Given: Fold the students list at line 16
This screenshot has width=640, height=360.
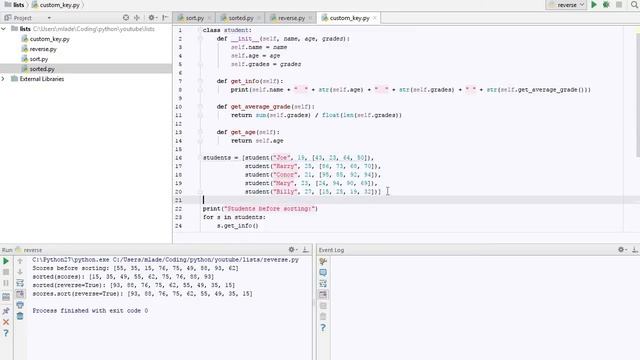Looking at the screenshot, I should click(x=200, y=158).
